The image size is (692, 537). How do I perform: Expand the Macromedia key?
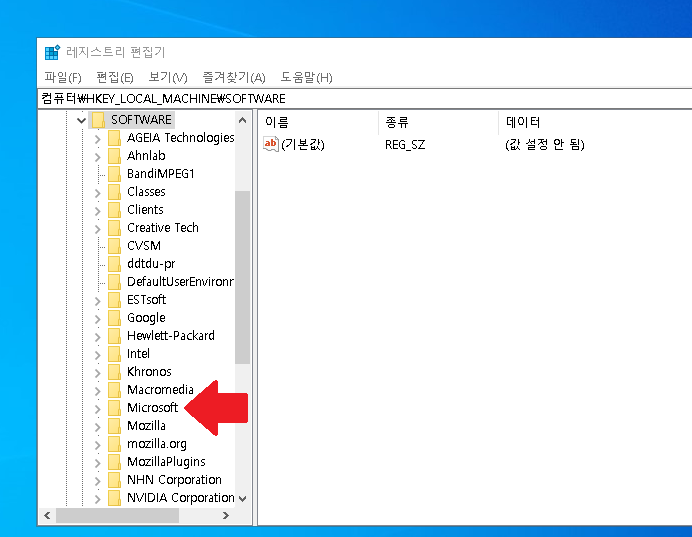[98, 391]
